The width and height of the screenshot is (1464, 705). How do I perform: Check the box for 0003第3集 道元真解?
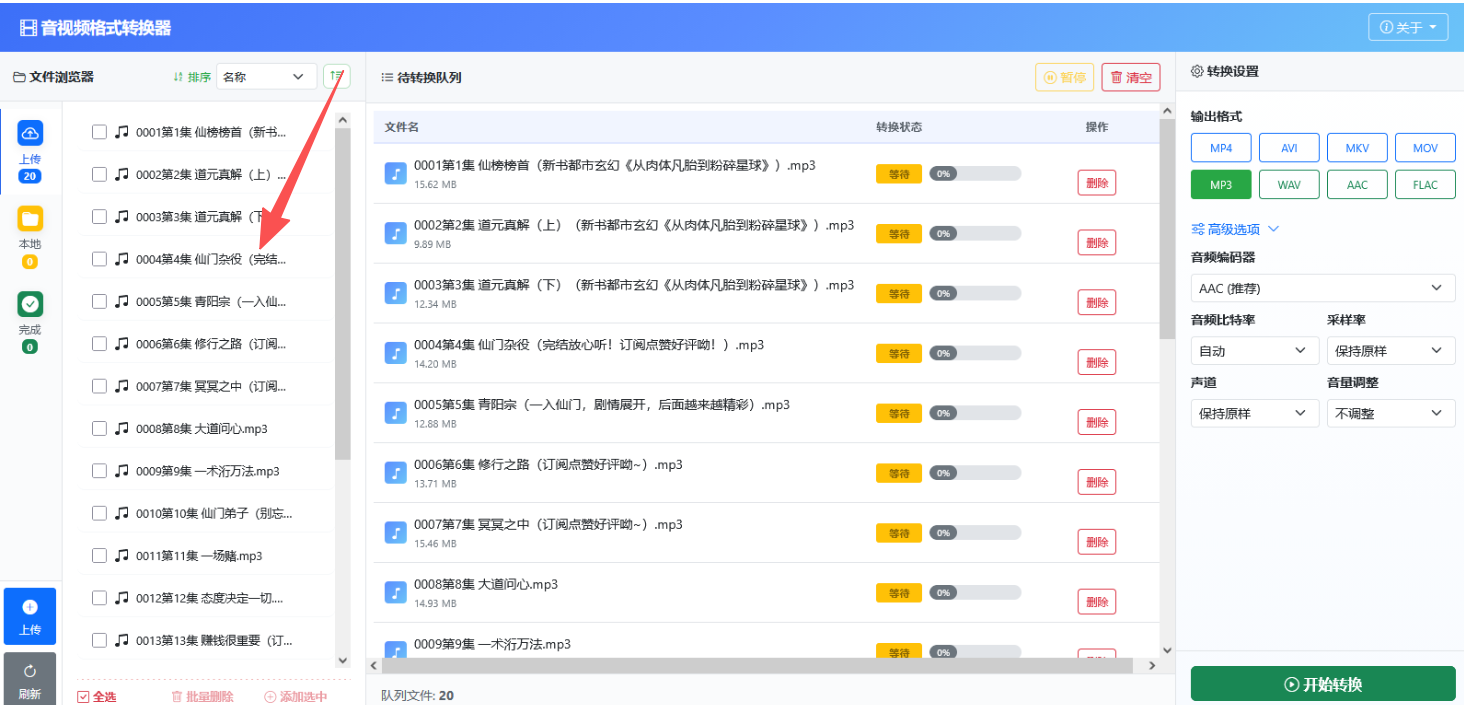click(99, 216)
